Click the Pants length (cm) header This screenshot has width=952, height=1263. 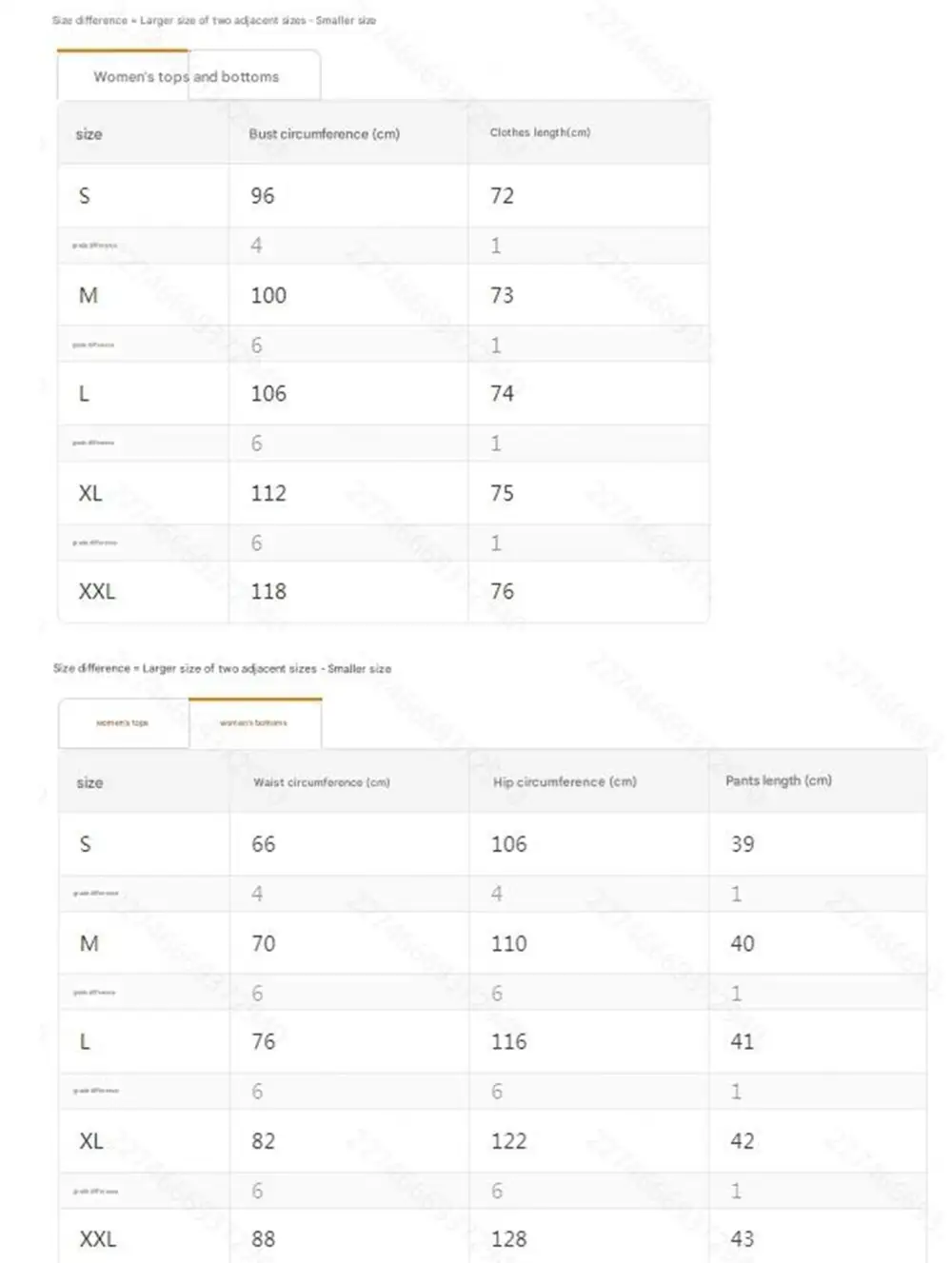click(x=779, y=780)
